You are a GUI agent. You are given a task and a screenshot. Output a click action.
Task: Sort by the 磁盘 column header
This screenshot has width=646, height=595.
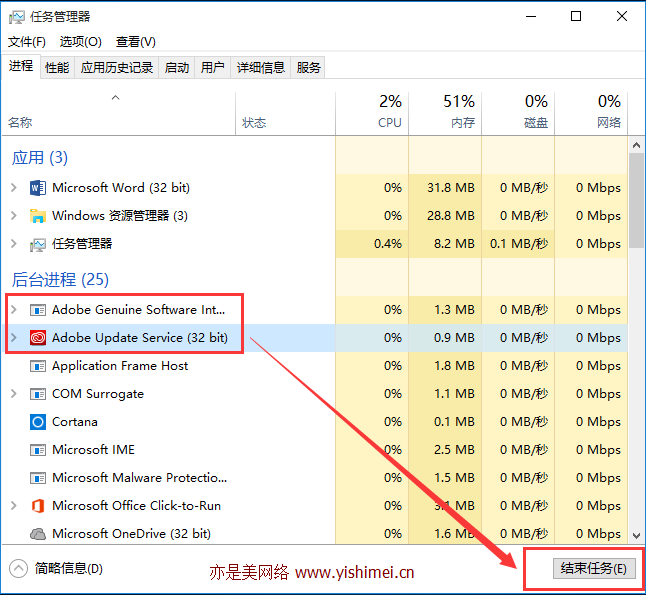click(518, 114)
